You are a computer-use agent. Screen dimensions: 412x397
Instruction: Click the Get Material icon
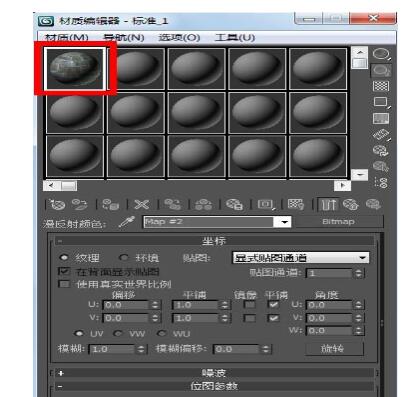click(x=57, y=204)
